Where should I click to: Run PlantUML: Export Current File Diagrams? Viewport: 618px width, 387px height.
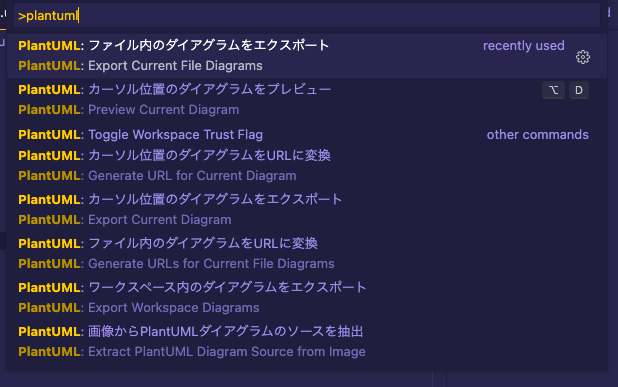[307, 56]
